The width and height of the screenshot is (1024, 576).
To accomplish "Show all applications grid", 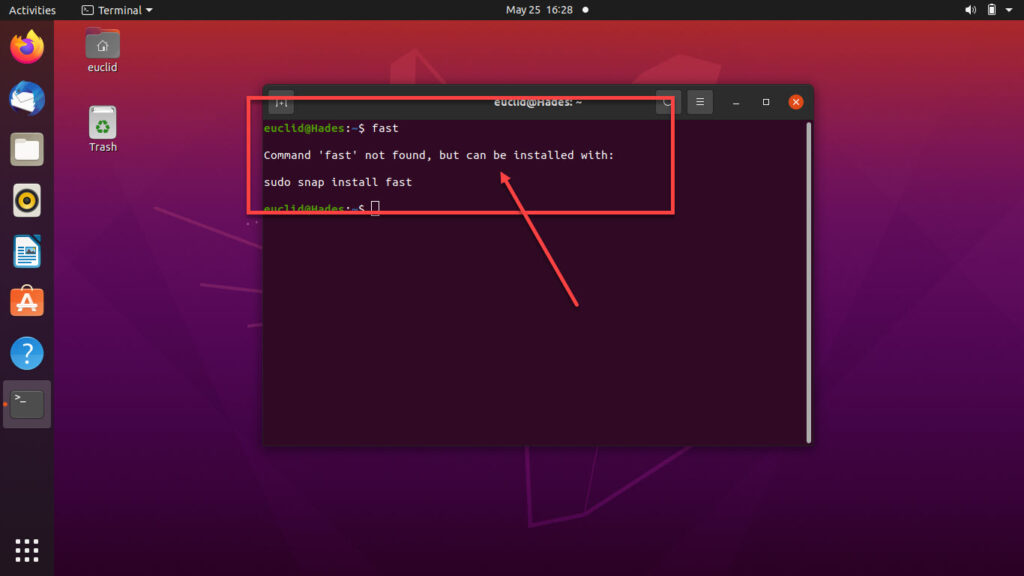I will (x=27, y=551).
